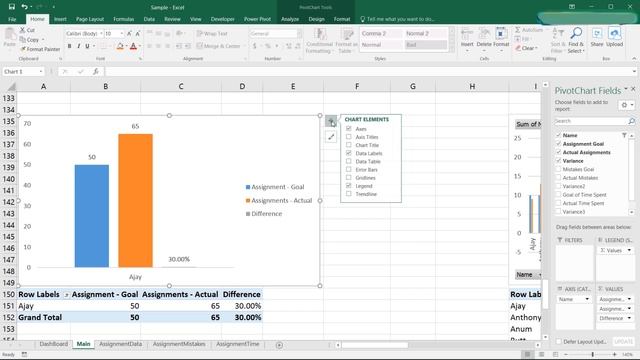
Task: Toggle Bold formatting
Action: (x=69, y=46)
